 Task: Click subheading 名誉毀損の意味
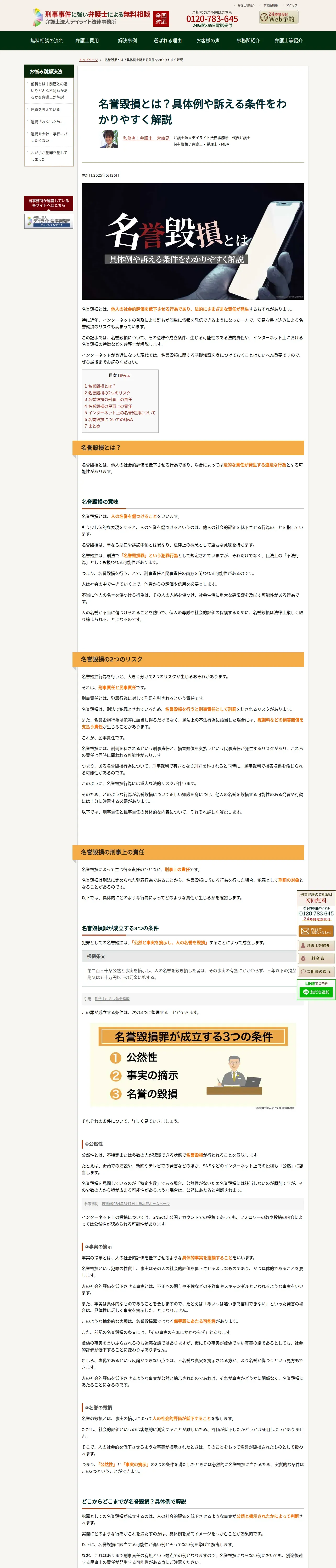100,502
